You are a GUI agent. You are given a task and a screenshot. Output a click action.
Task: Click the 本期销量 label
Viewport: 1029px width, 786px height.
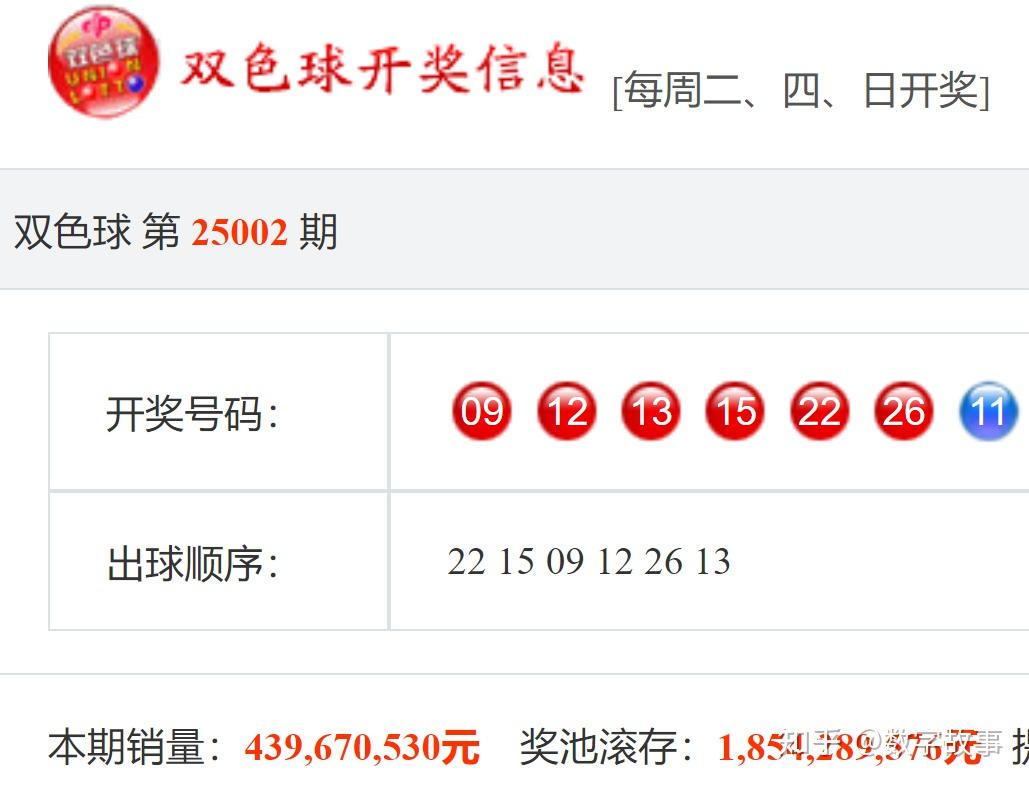pyautogui.click(x=127, y=747)
